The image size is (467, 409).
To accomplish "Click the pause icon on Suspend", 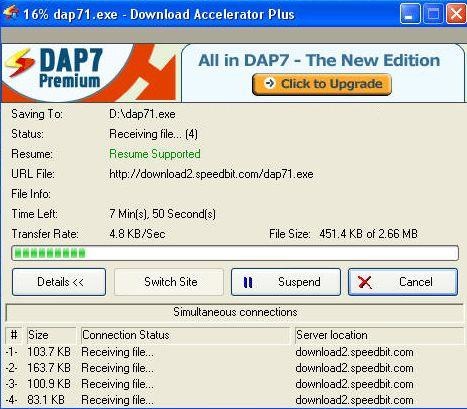I will pyautogui.click(x=248, y=282).
